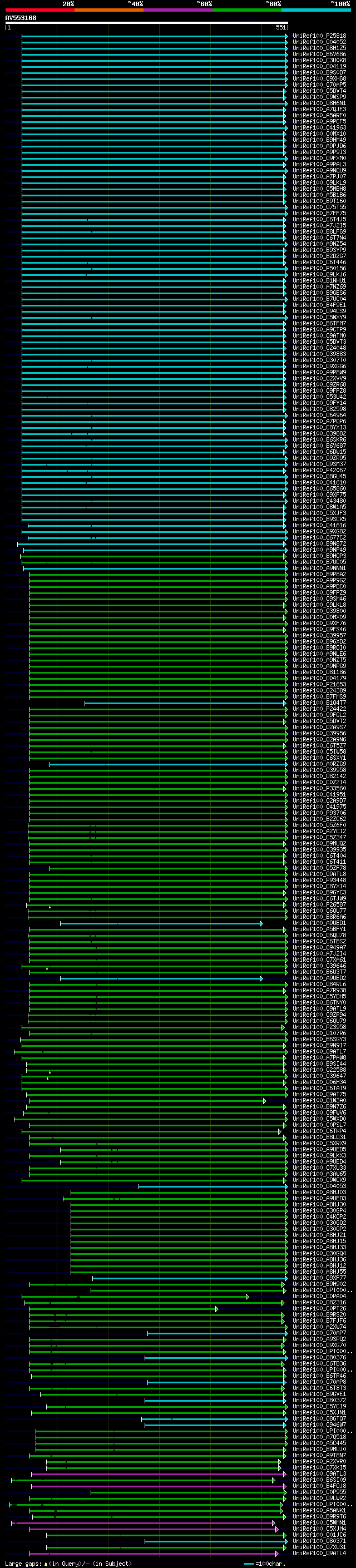Click the green ~80% identity legend segment
The width and height of the screenshot is (356, 1568).
(x=247, y=10)
